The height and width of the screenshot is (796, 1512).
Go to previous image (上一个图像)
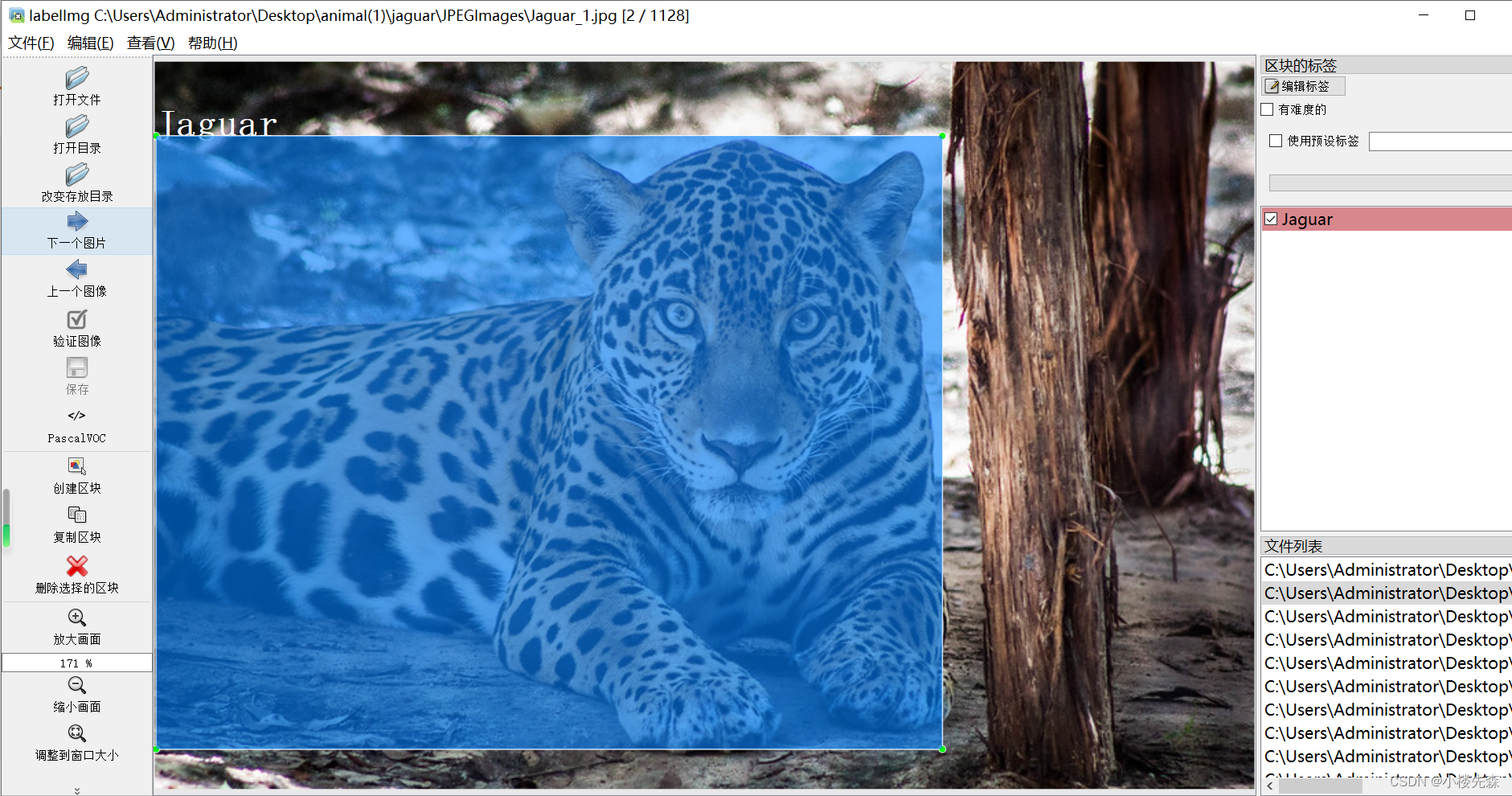click(x=77, y=280)
